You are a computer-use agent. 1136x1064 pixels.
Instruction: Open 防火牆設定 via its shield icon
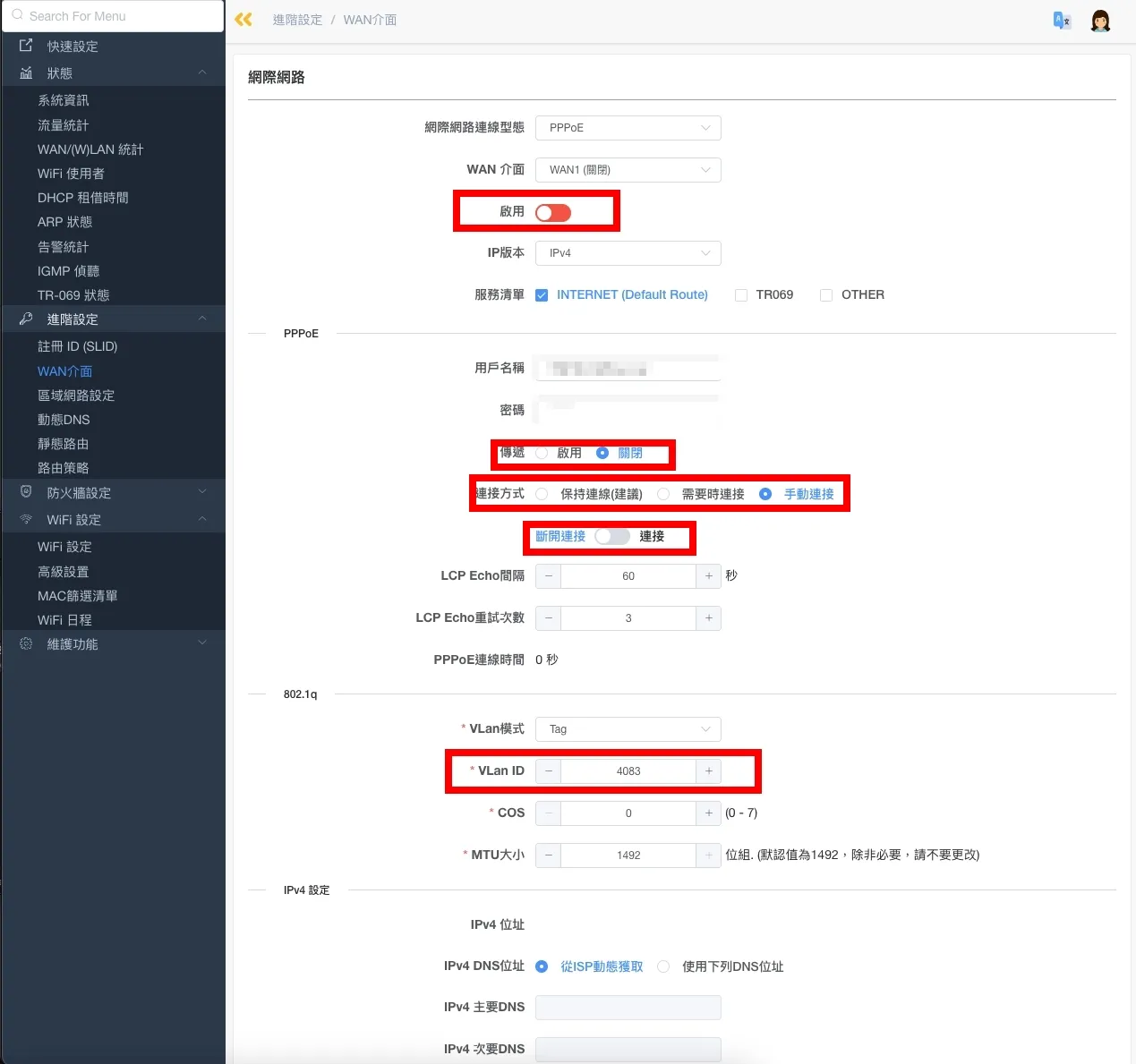pyautogui.click(x=25, y=491)
